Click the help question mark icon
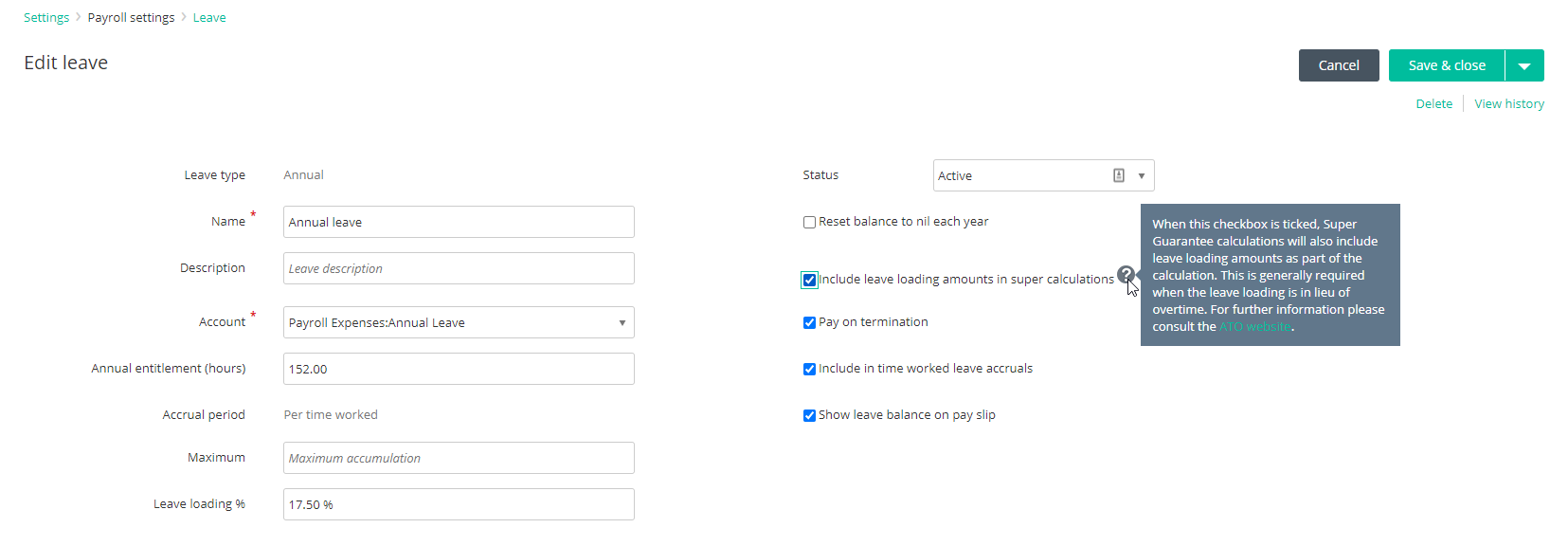 tap(1126, 275)
